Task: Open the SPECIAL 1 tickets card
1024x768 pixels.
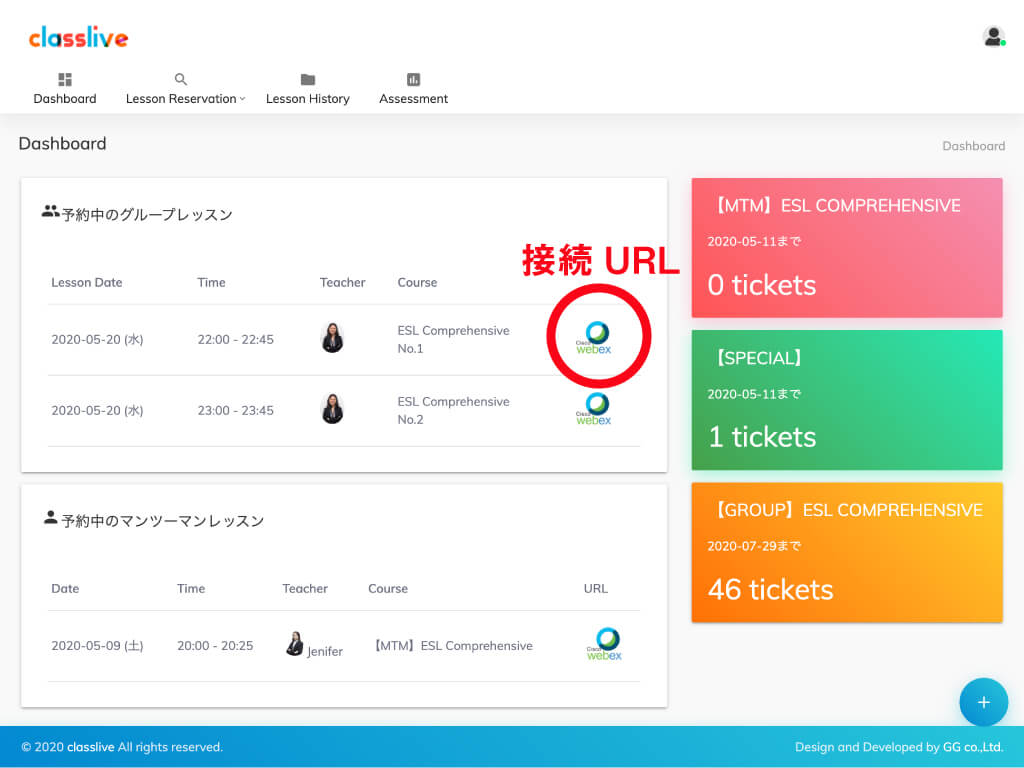Action: [x=847, y=400]
